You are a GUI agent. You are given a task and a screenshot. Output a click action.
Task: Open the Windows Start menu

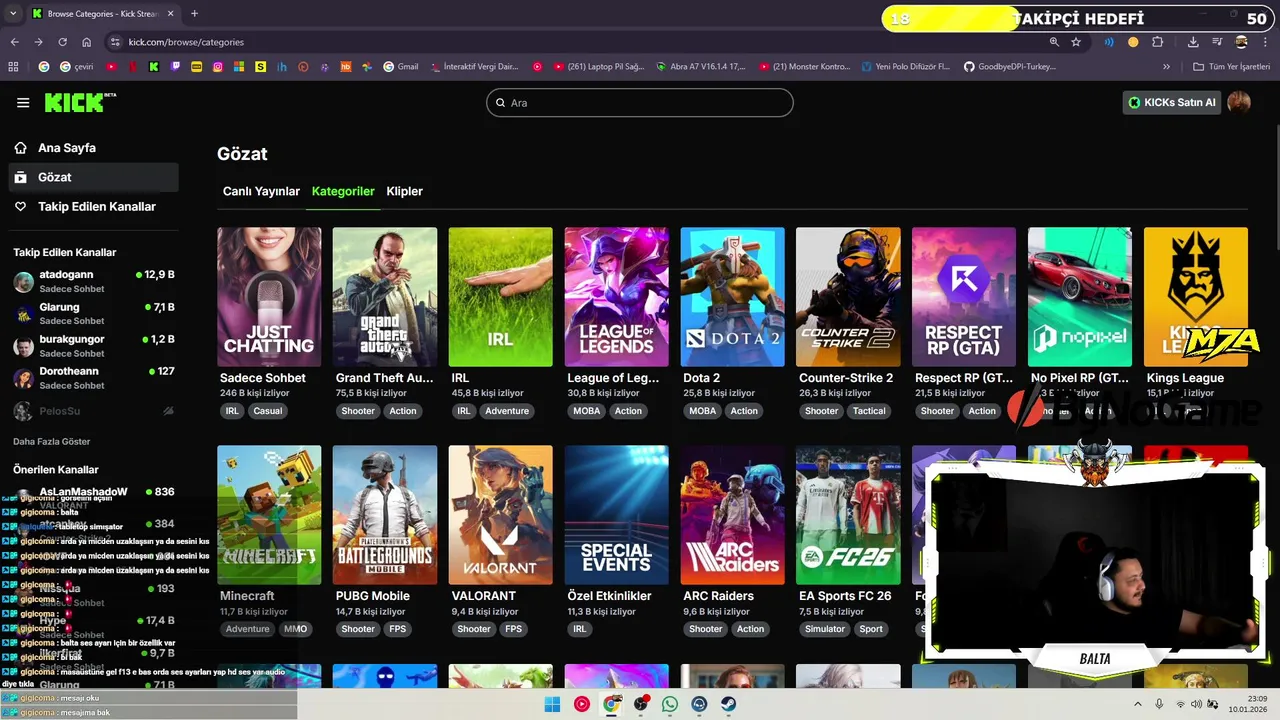(552, 704)
